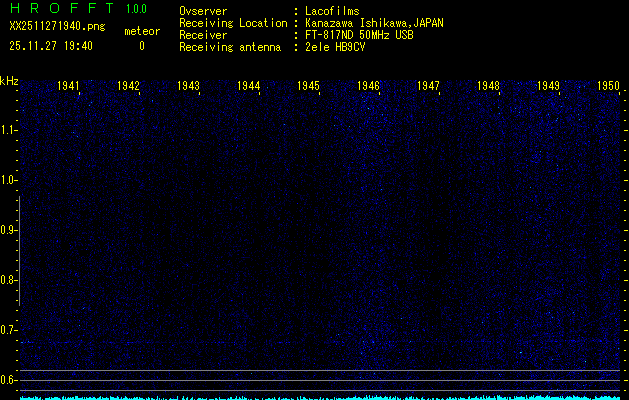629x400 pixels.
Task: Select the XX2511271940.png filename
Action: click(56, 26)
